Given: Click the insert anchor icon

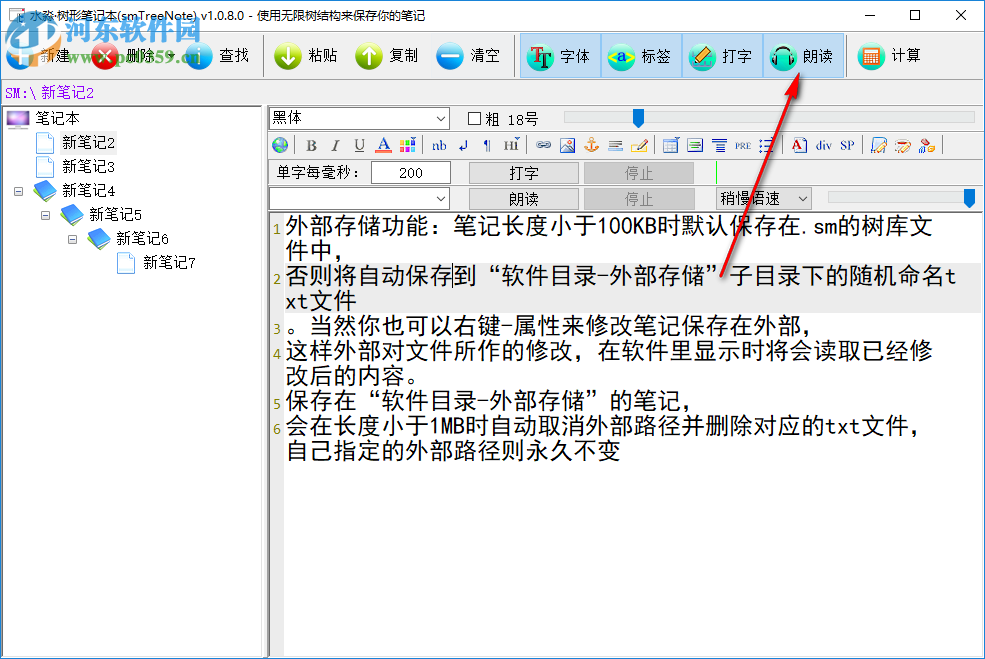Looking at the screenshot, I should click(591, 145).
